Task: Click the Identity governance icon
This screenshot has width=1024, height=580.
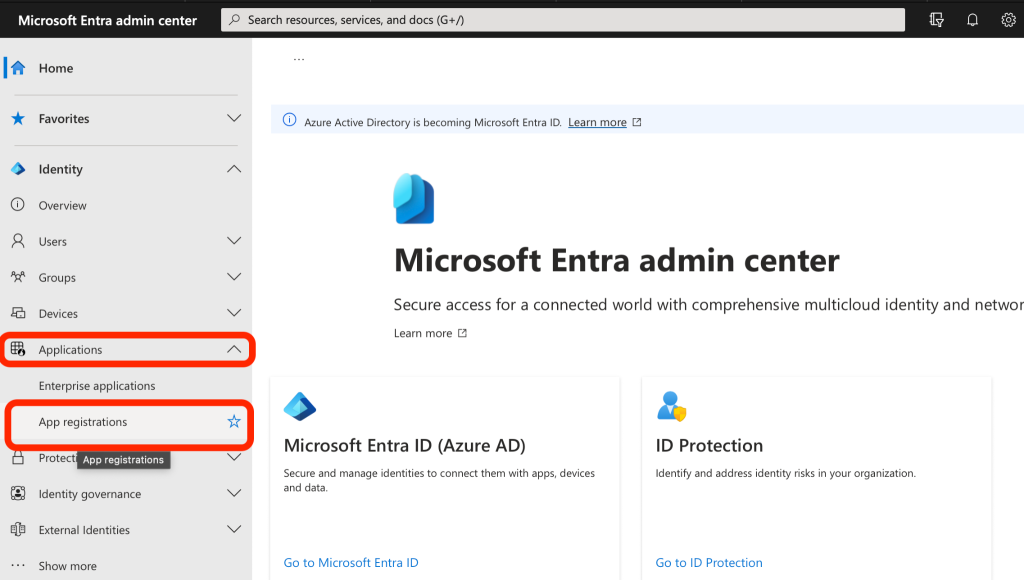Action: click(18, 494)
